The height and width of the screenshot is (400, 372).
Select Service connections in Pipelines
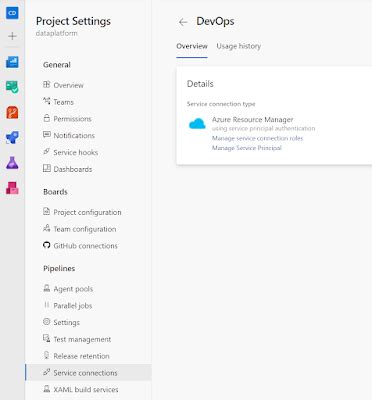tap(88, 373)
